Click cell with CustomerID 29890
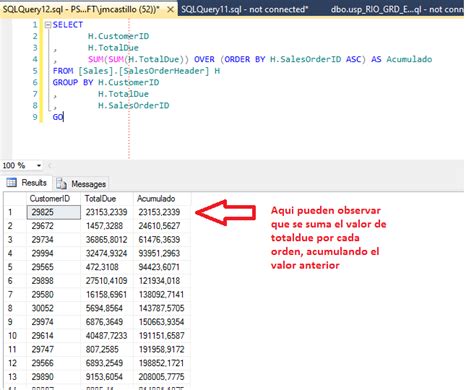 53,377
